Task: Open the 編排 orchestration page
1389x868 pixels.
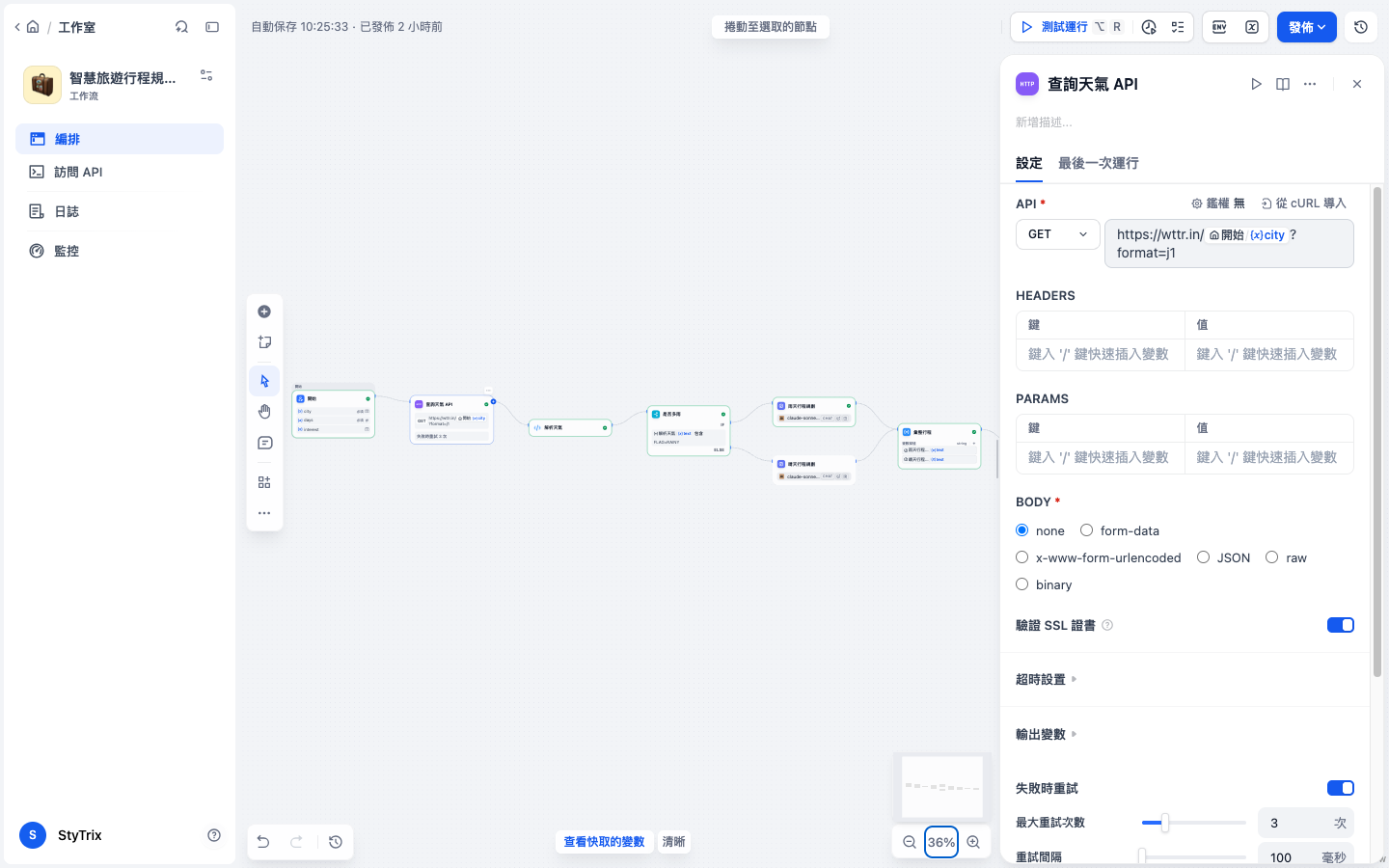Action: coord(120,139)
